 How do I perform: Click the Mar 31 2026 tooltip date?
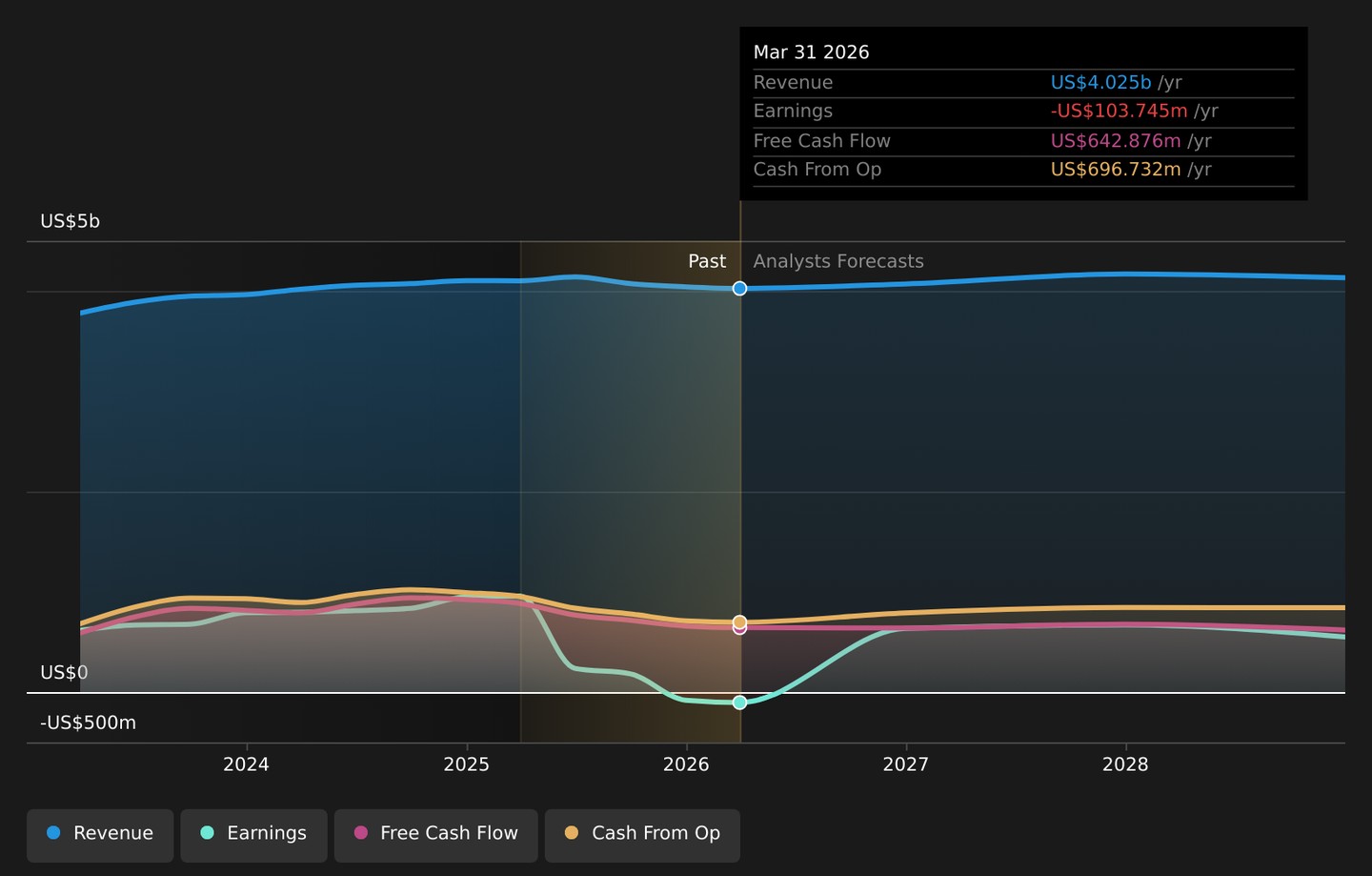click(811, 52)
